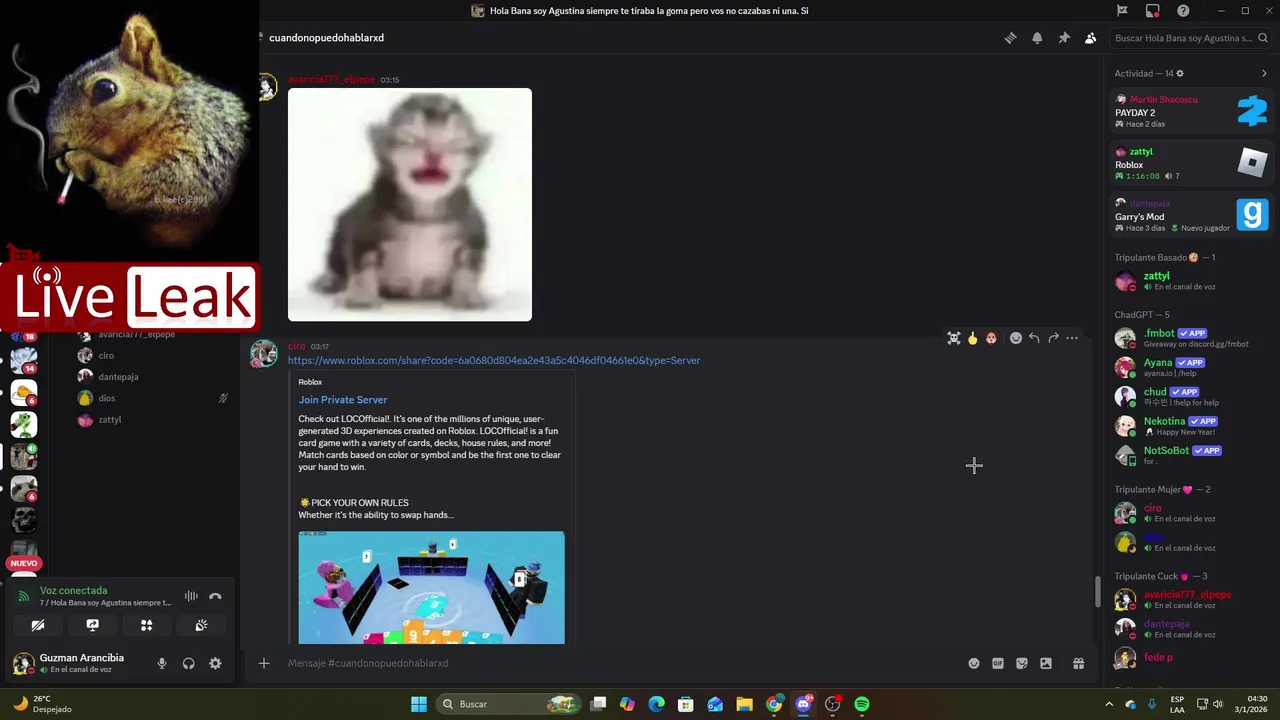Select chud bot in member list

[x=1191, y=396]
